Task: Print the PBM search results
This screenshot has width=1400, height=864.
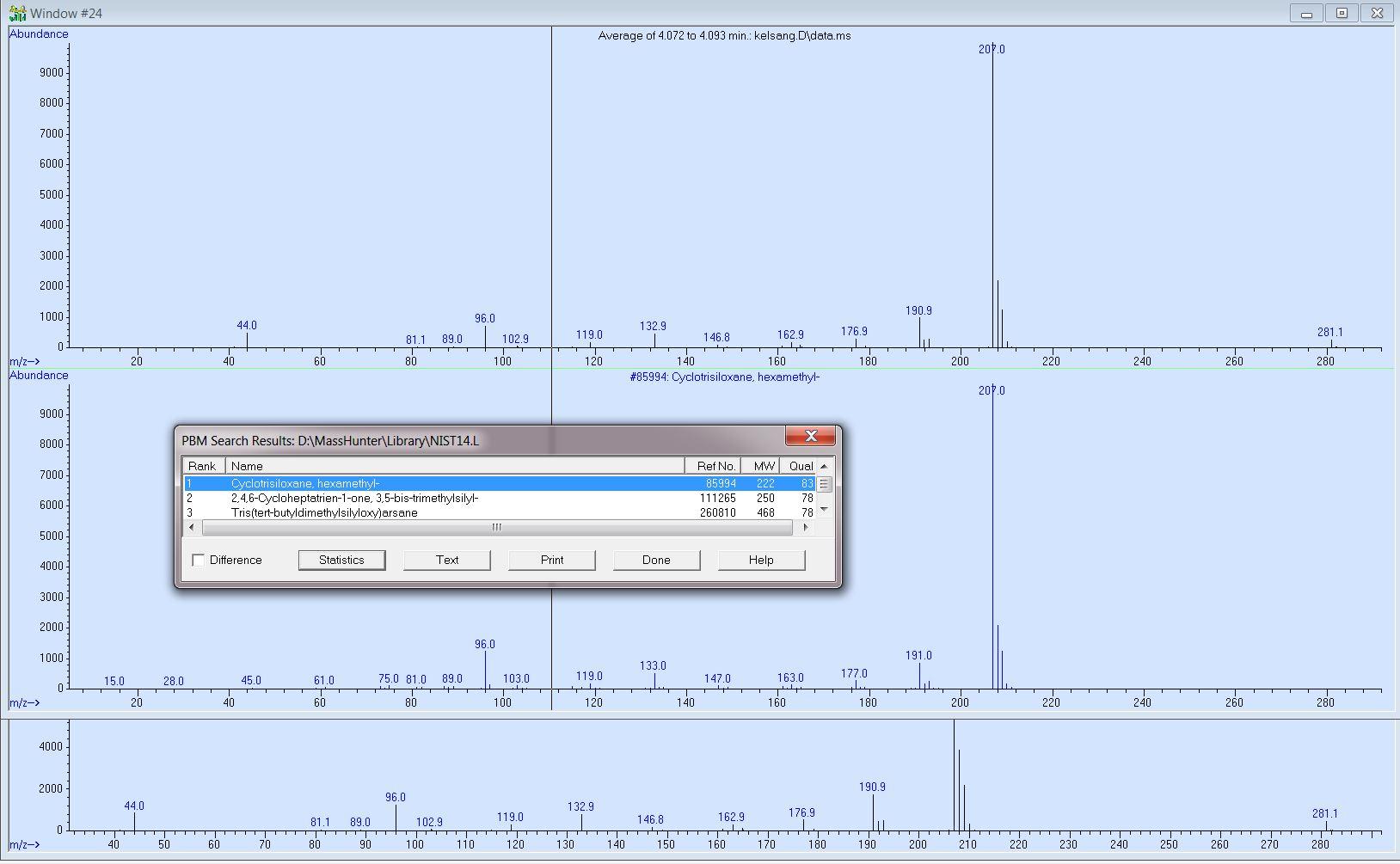Action: point(551,560)
